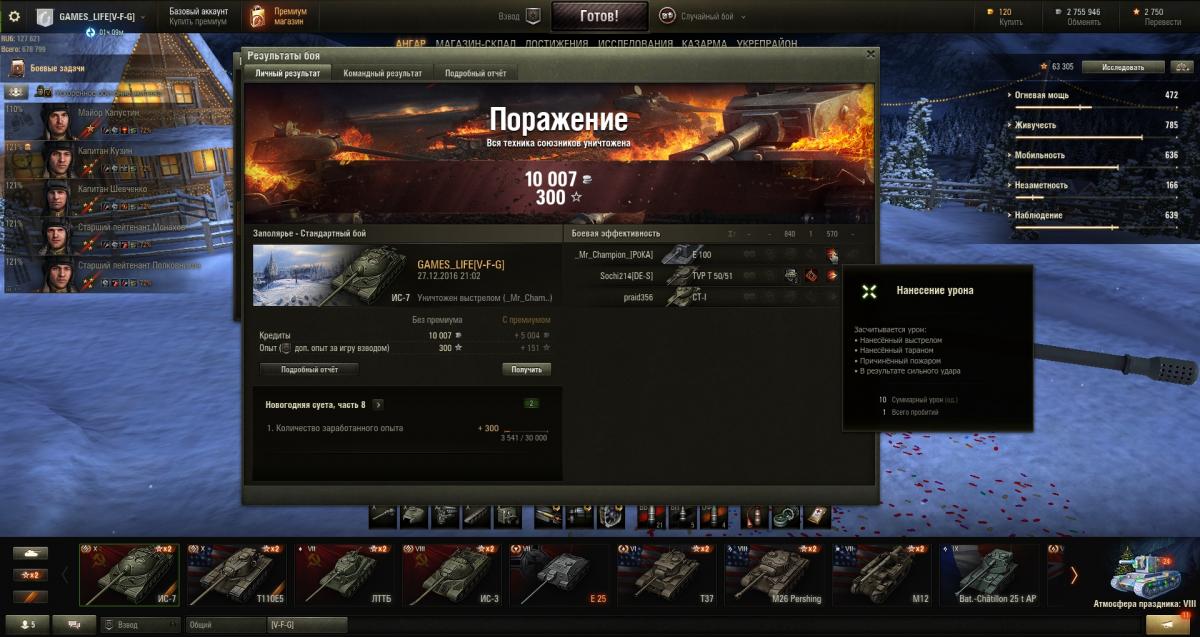Click the critical hit icon in TVP T 50/51 row
The height and width of the screenshot is (637, 1200).
[812, 276]
